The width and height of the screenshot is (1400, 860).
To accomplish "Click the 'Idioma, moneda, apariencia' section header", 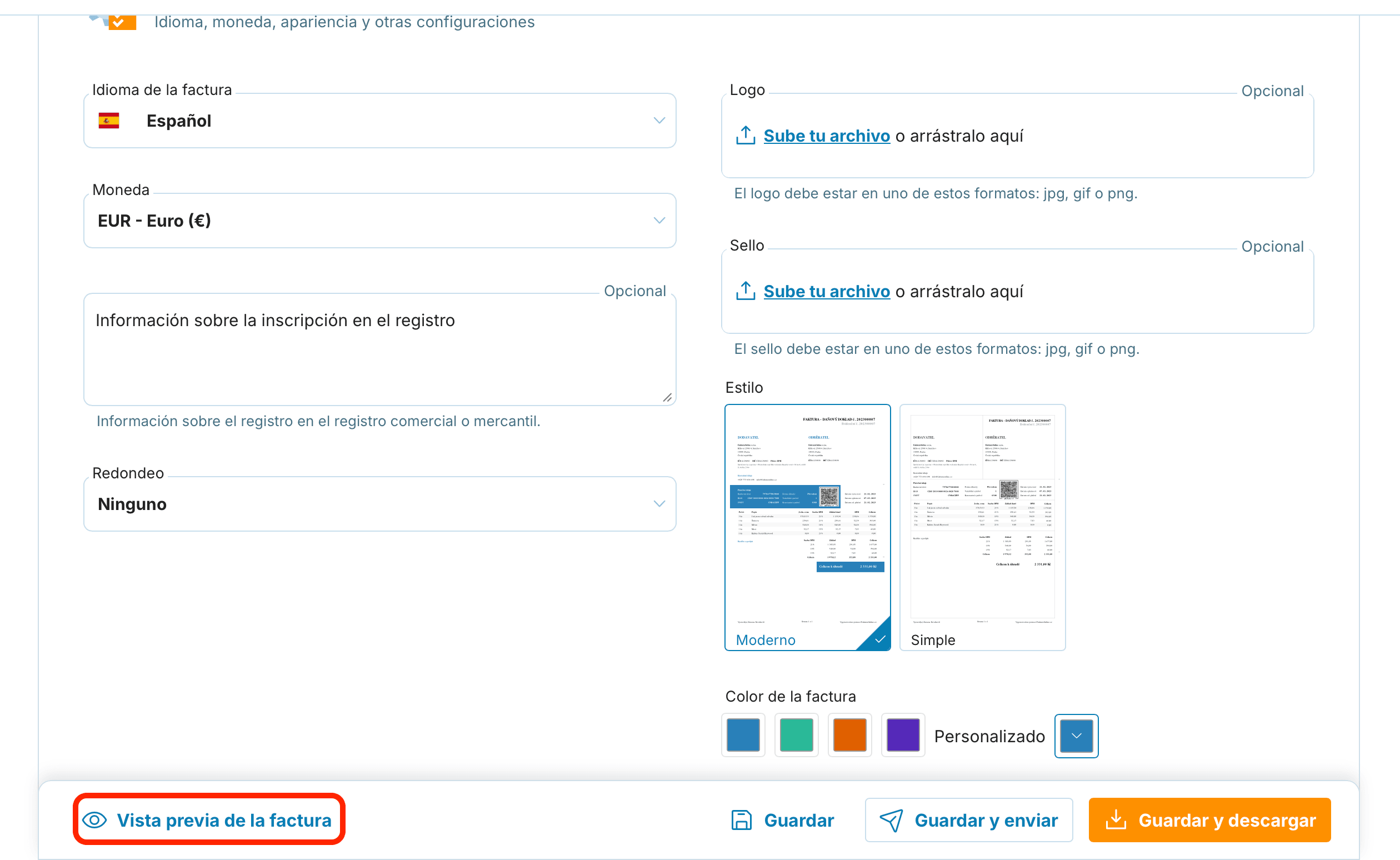I will 344,22.
